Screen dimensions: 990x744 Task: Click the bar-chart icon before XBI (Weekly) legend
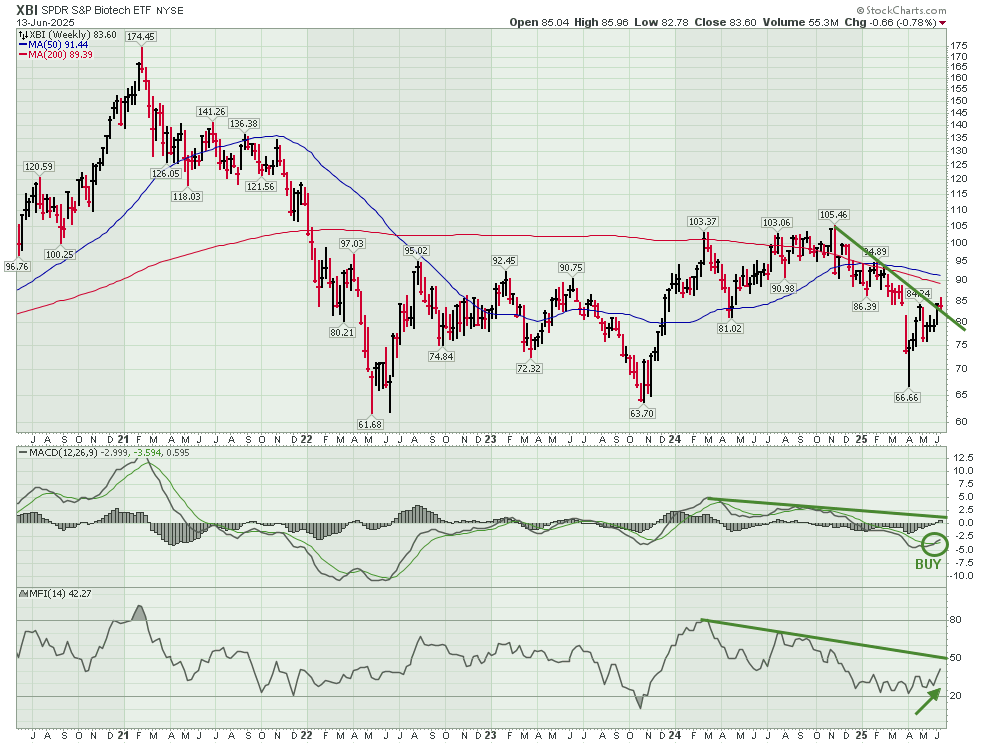pyautogui.click(x=24, y=35)
